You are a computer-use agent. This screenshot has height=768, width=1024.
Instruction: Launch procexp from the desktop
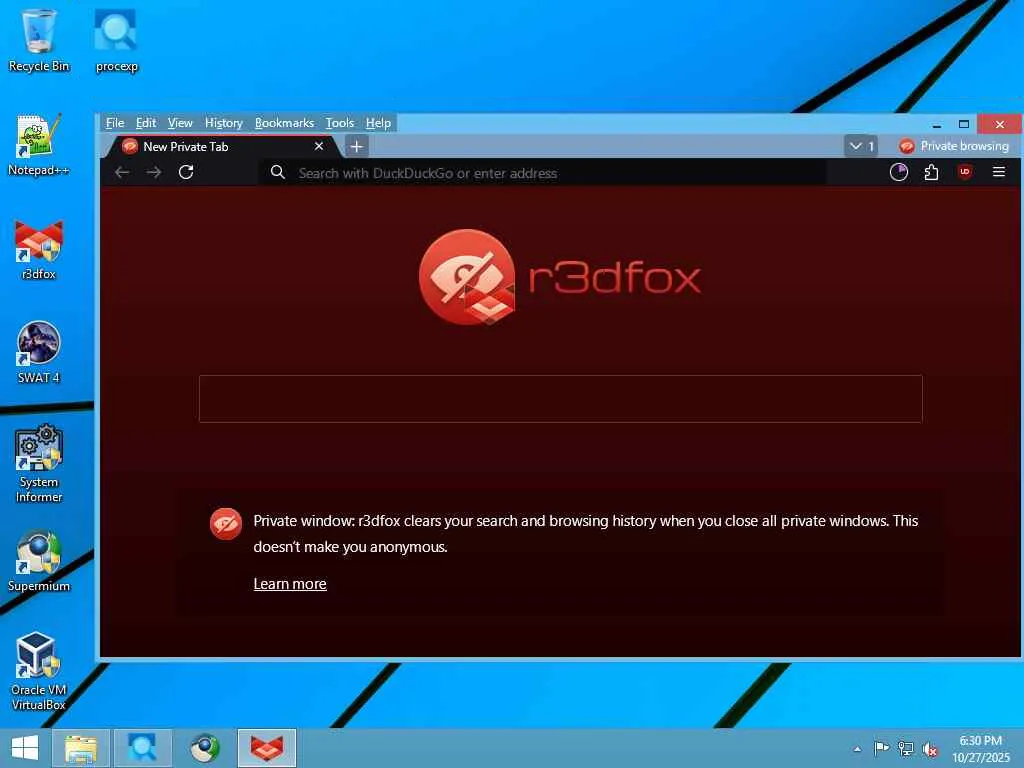[116, 40]
